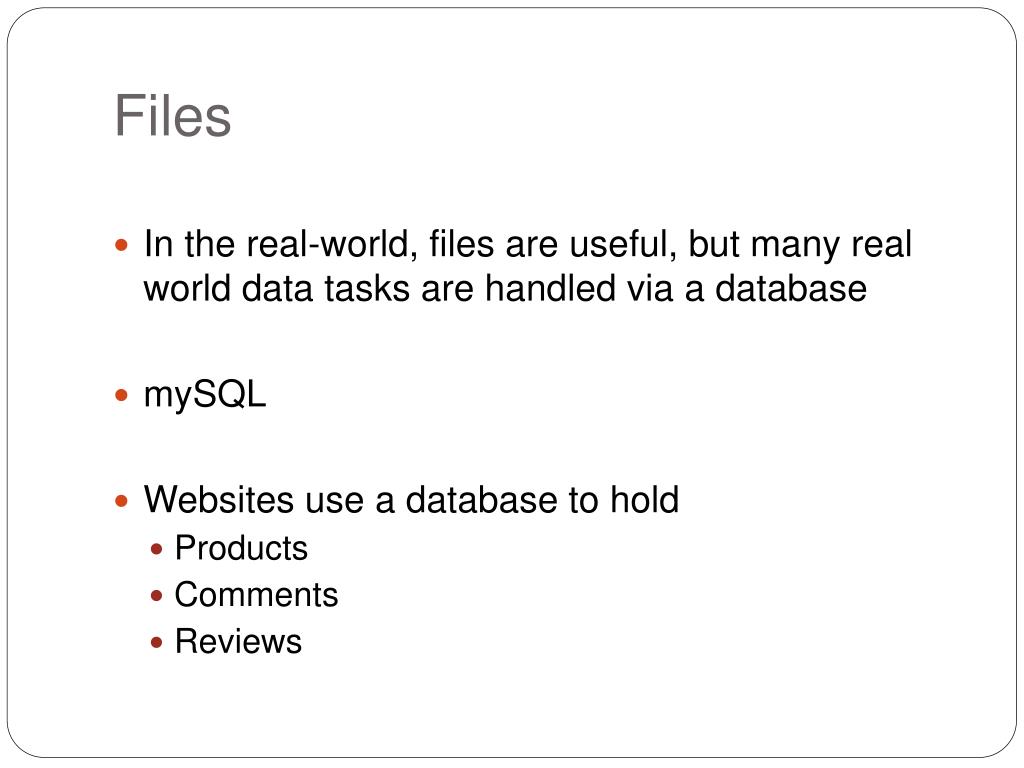Image resolution: width=1024 pixels, height=768 pixels.
Task: Click the word 'files' in first bullet
Action: point(462,244)
